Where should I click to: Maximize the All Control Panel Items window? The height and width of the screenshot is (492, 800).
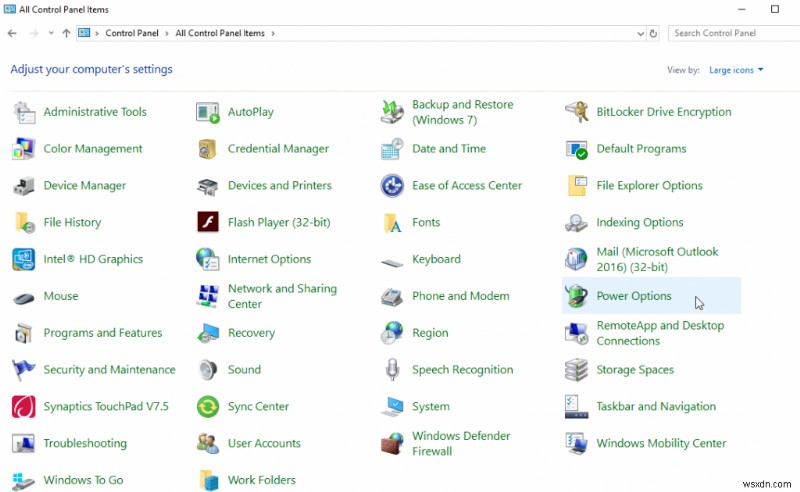click(x=774, y=9)
